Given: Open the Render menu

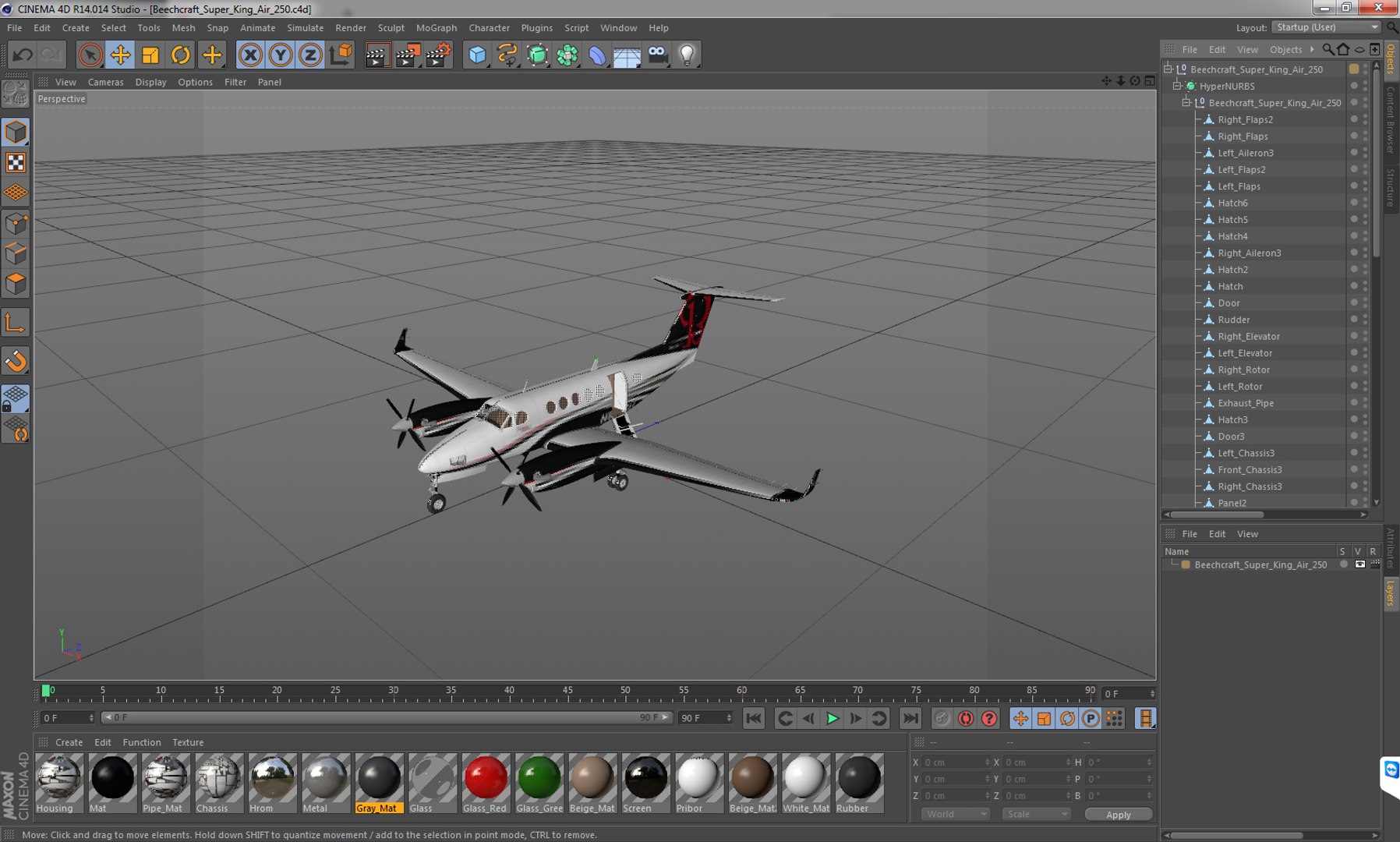Looking at the screenshot, I should click(x=351, y=27).
